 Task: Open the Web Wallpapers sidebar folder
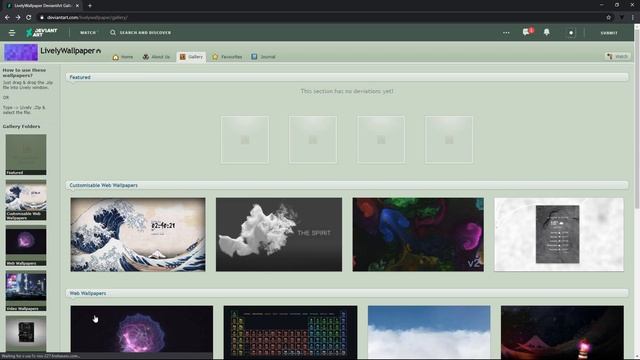pyautogui.click(x=26, y=245)
